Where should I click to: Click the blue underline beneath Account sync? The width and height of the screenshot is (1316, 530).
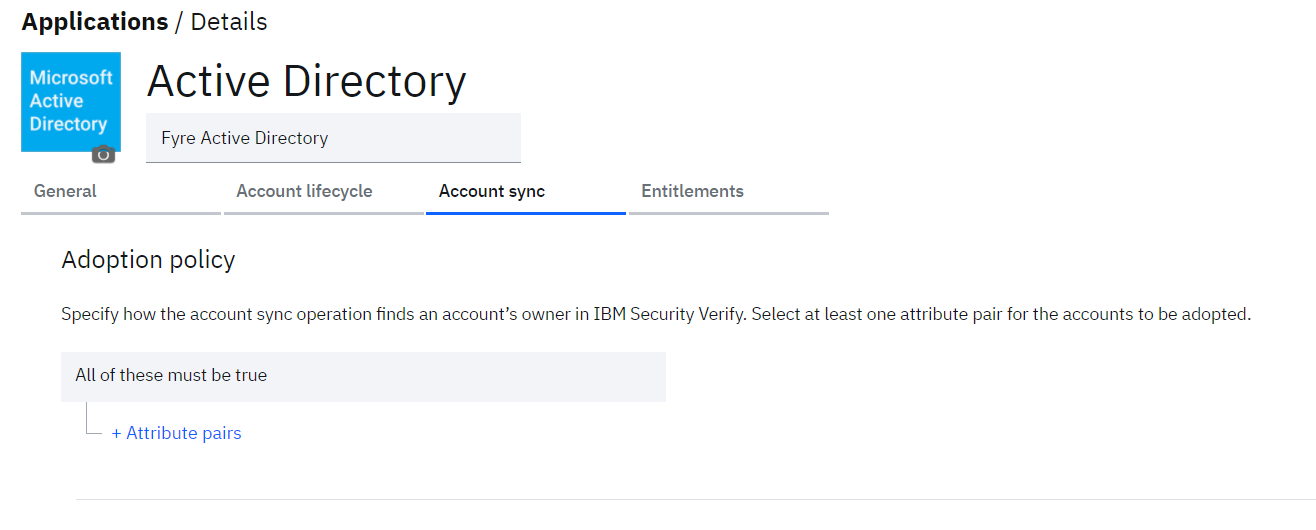click(x=526, y=213)
